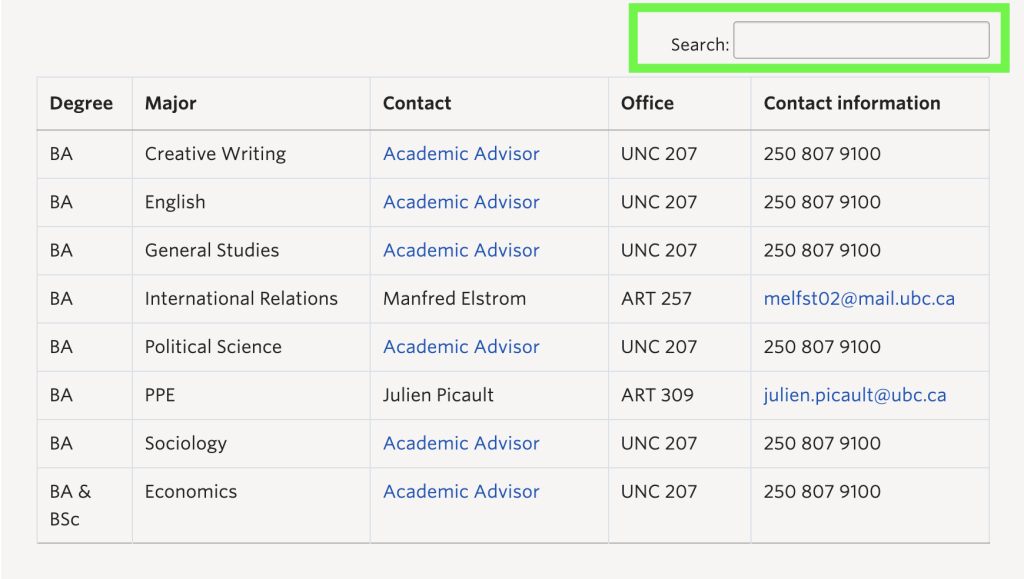The height and width of the screenshot is (579, 1024).
Task: Open Academic Advisor link for Economics
Action: 461,492
